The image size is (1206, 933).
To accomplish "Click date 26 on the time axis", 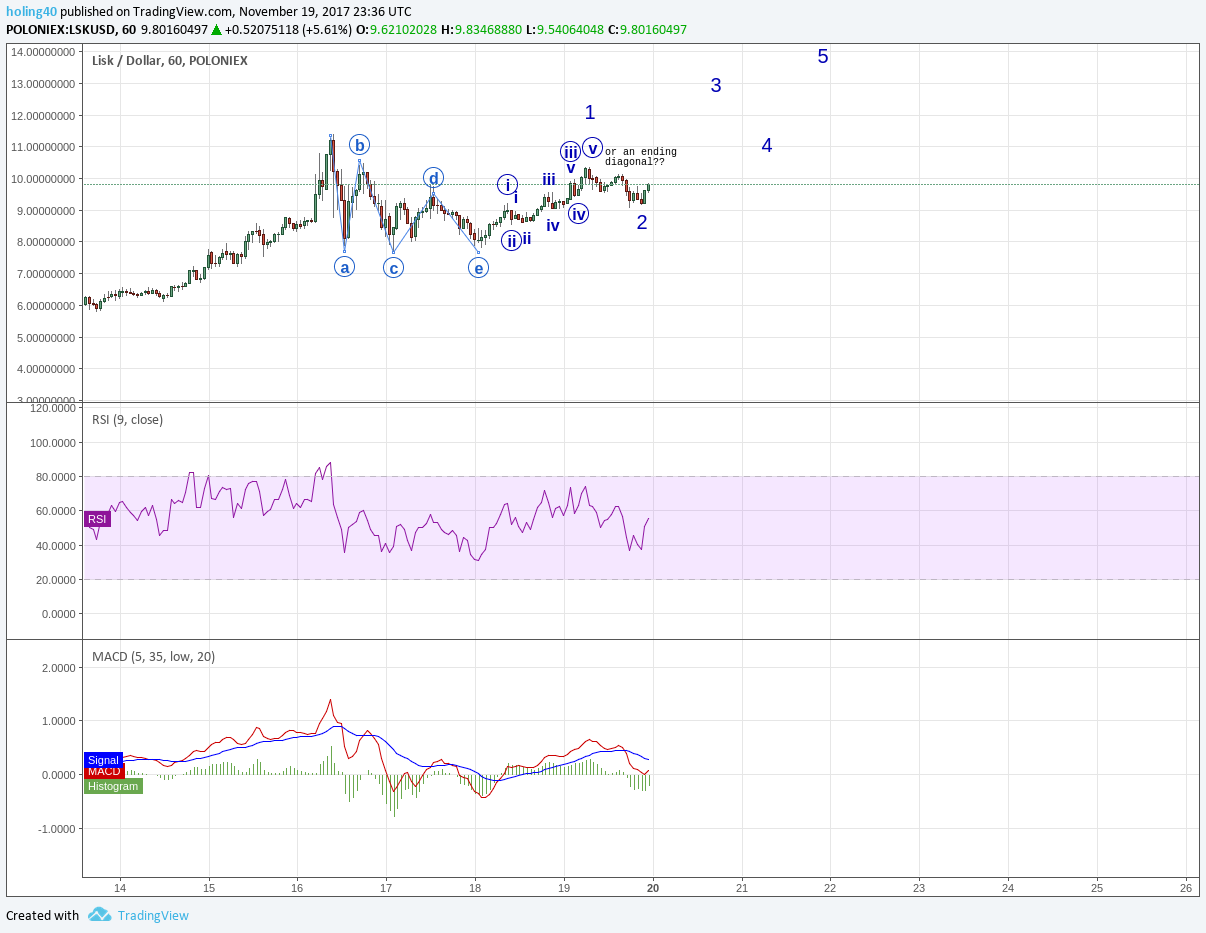I will coord(1186,888).
